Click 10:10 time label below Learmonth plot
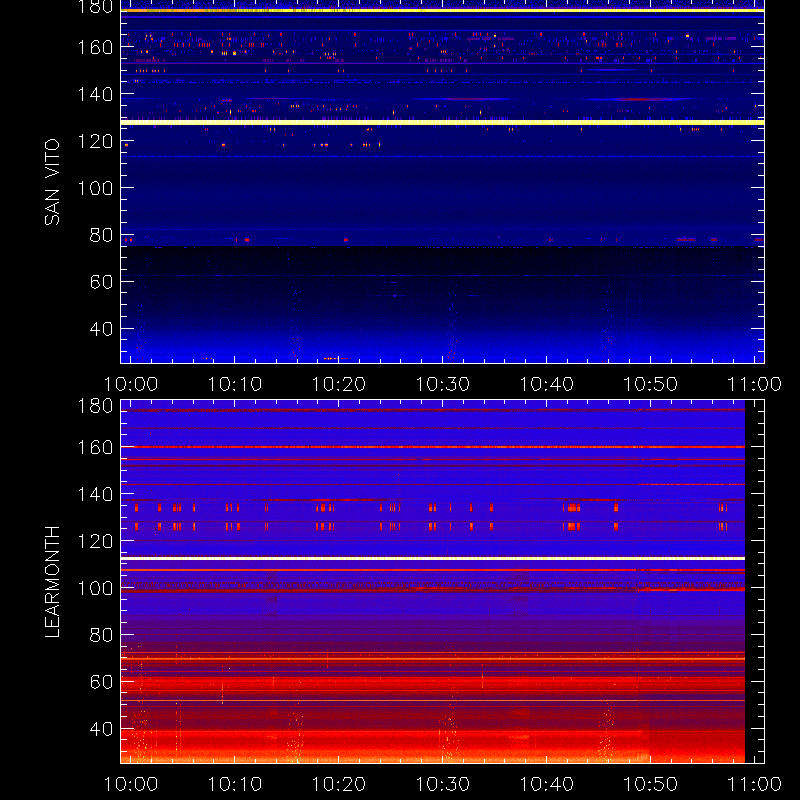Image resolution: width=800 pixels, height=800 pixels. coord(235,784)
